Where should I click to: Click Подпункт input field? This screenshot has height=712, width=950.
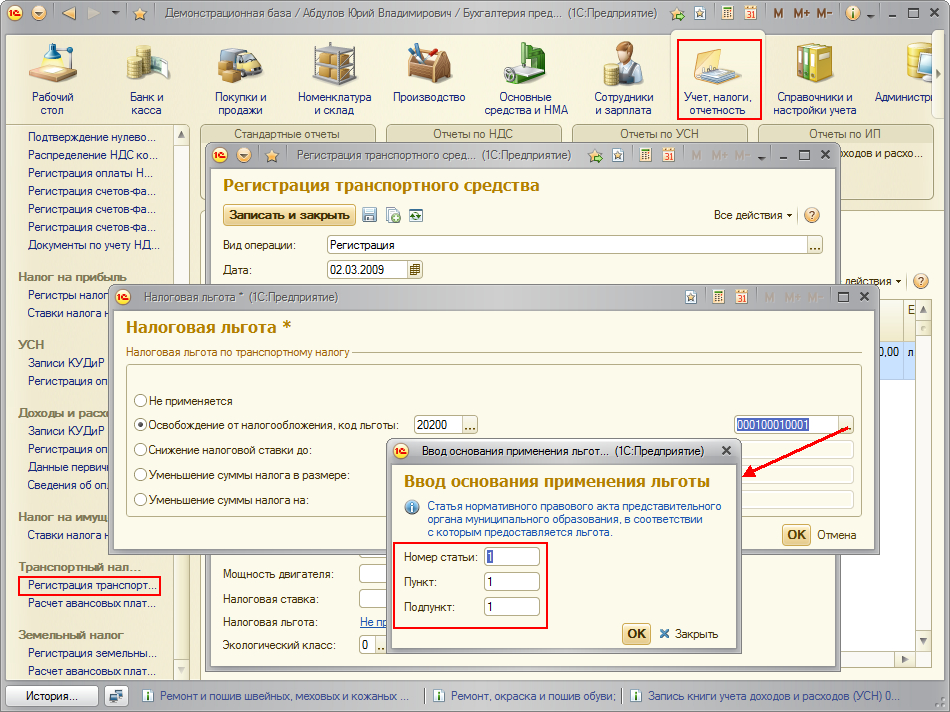tap(512, 607)
